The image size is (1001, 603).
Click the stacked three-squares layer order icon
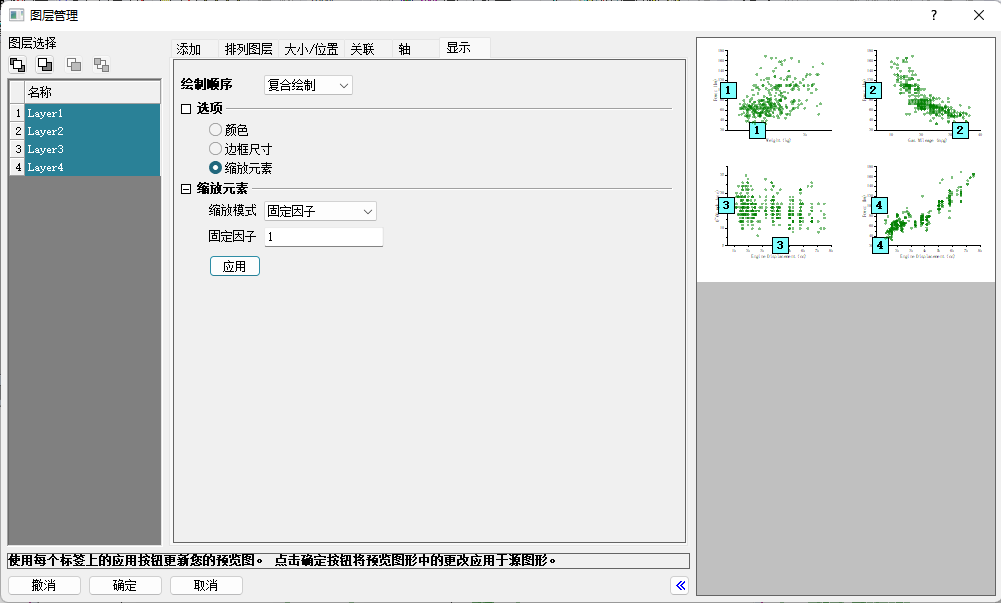(18, 65)
